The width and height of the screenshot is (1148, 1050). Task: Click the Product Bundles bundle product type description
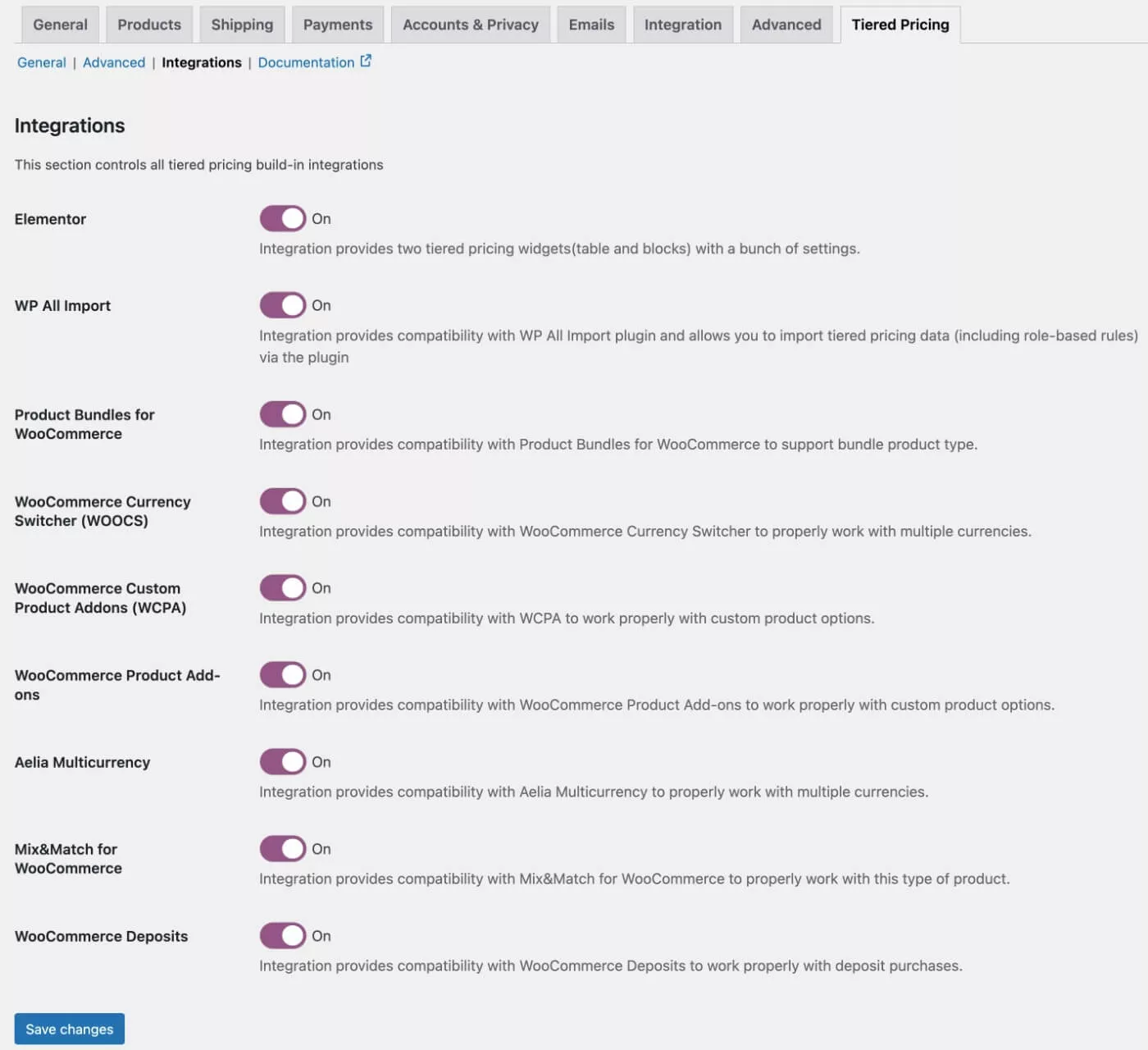point(618,444)
